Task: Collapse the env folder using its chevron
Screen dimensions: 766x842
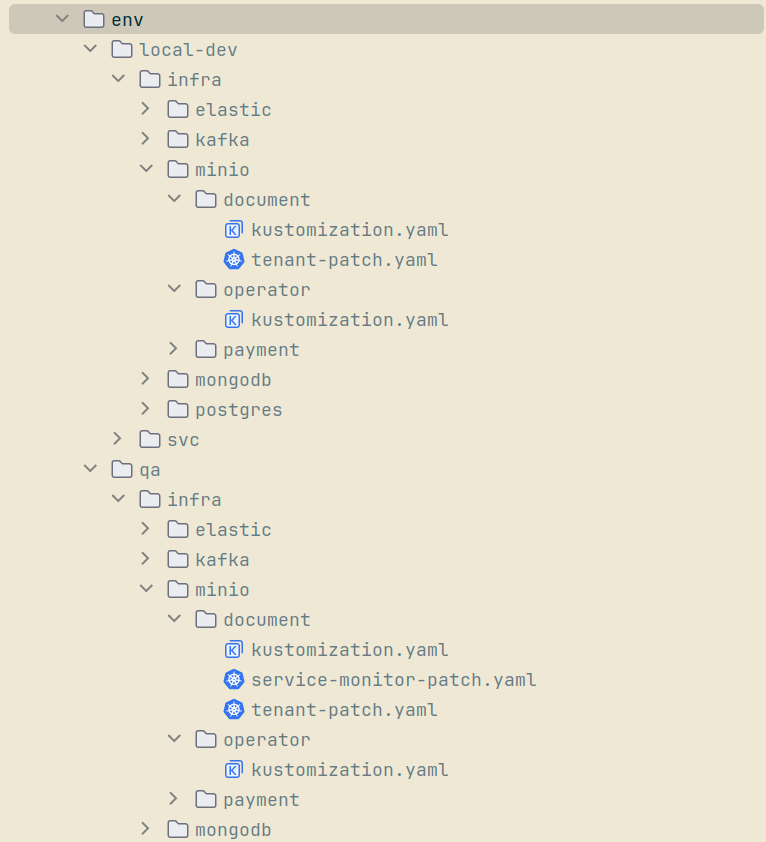Action: coord(62,19)
